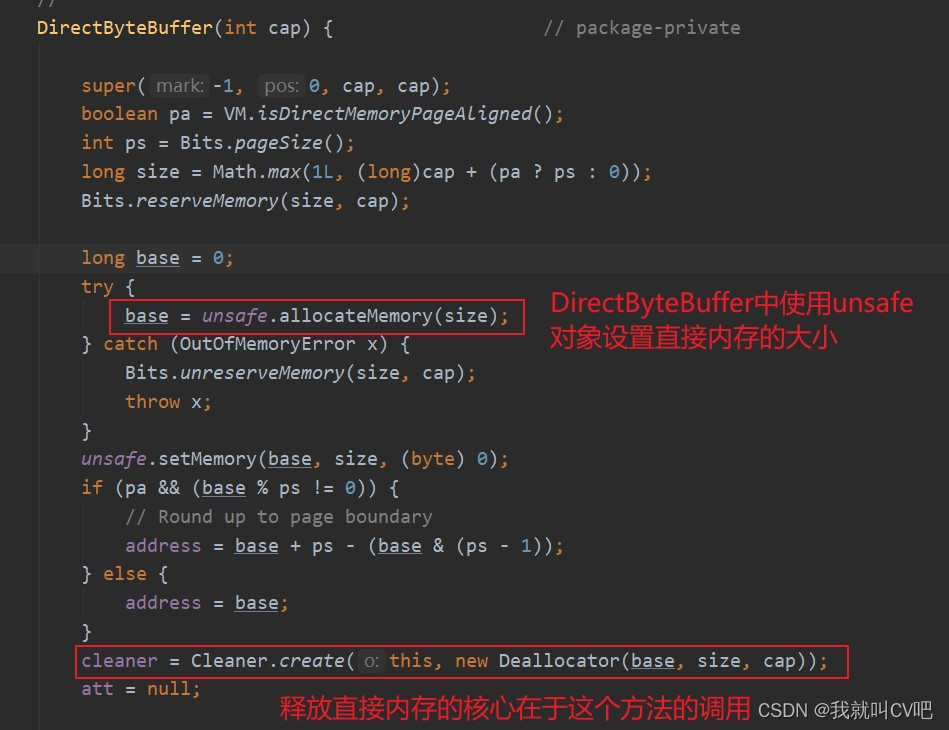The height and width of the screenshot is (730, 949).
Task: Click OutOfMemoryError in catch clause
Action: coord(268,344)
